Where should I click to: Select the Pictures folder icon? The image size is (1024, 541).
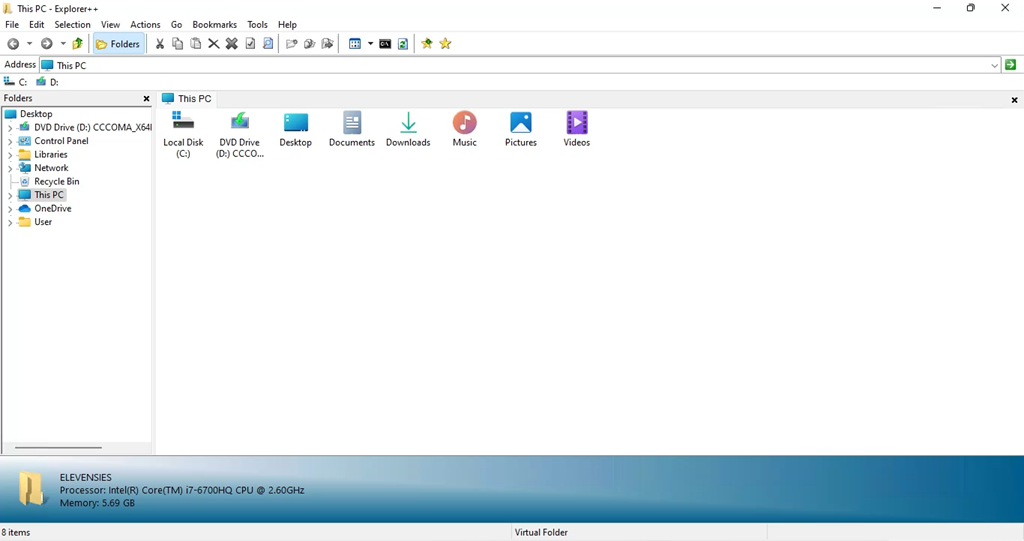pyautogui.click(x=520, y=129)
